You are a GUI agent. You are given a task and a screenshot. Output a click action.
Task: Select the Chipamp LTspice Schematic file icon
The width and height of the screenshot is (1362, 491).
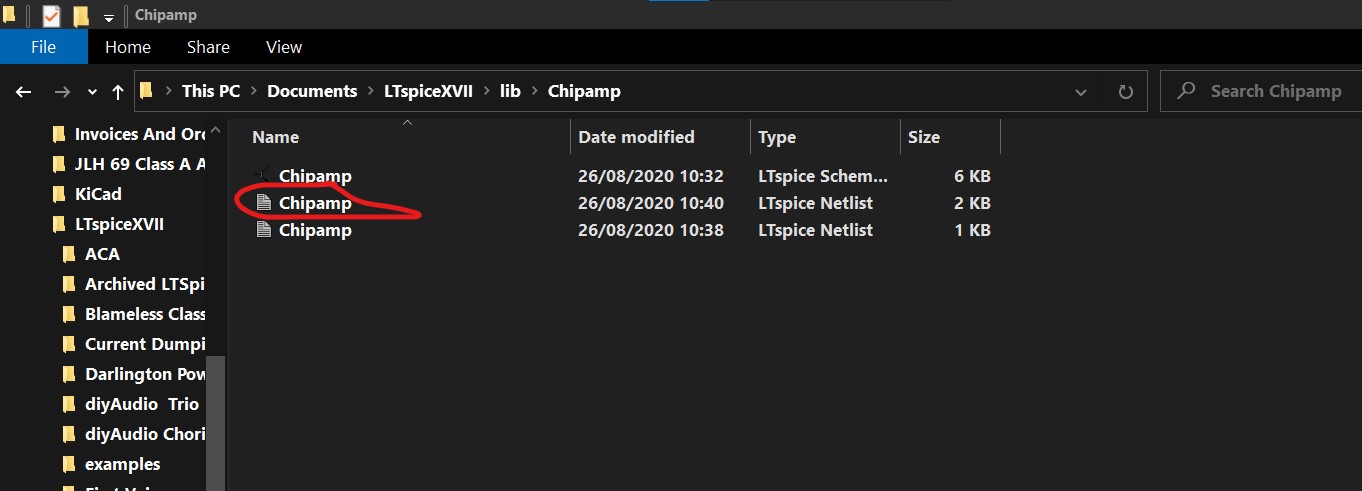tap(264, 176)
